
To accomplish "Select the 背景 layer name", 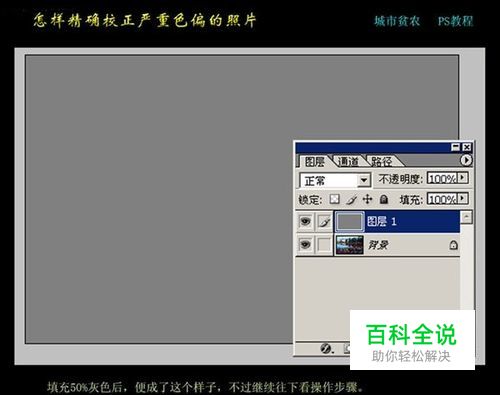I will [378, 245].
